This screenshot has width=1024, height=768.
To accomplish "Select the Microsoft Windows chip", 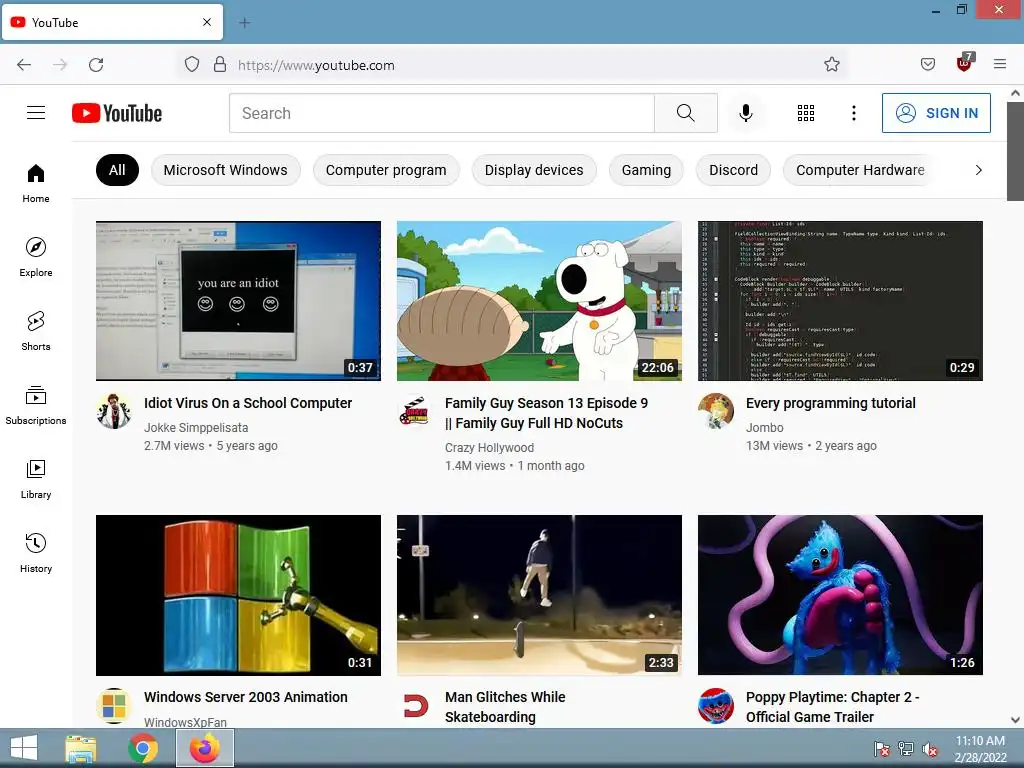I will point(225,170).
